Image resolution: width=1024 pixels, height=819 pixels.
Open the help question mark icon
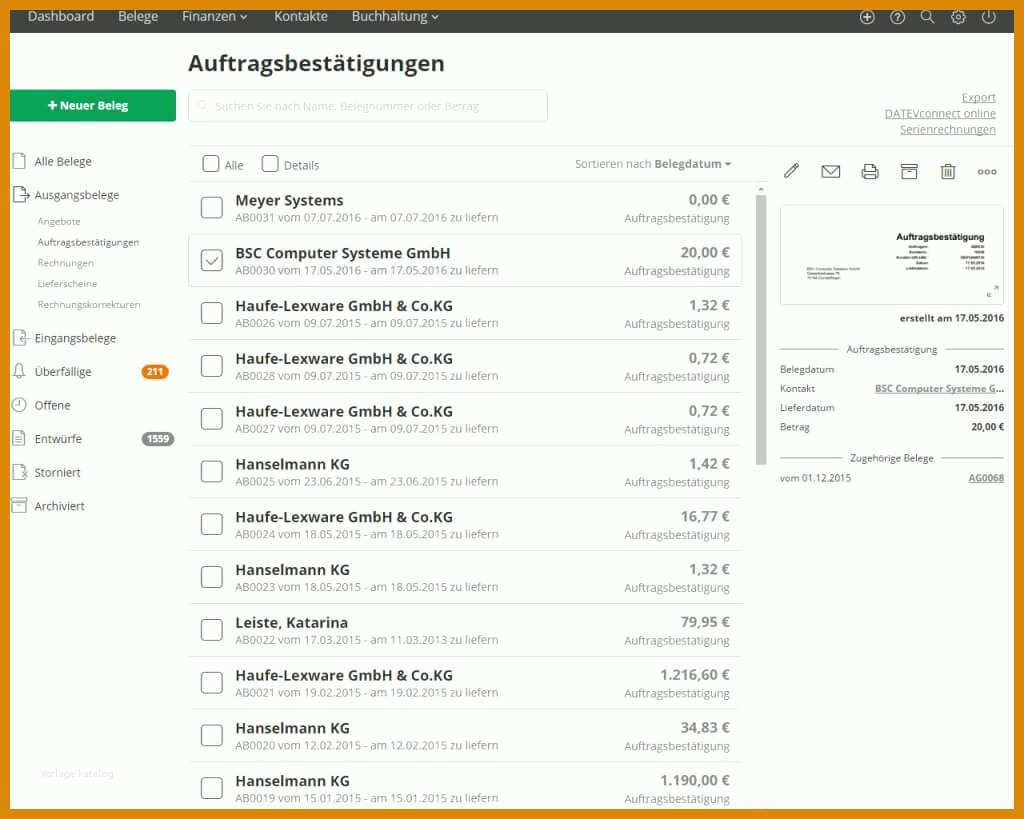[x=897, y=18]
